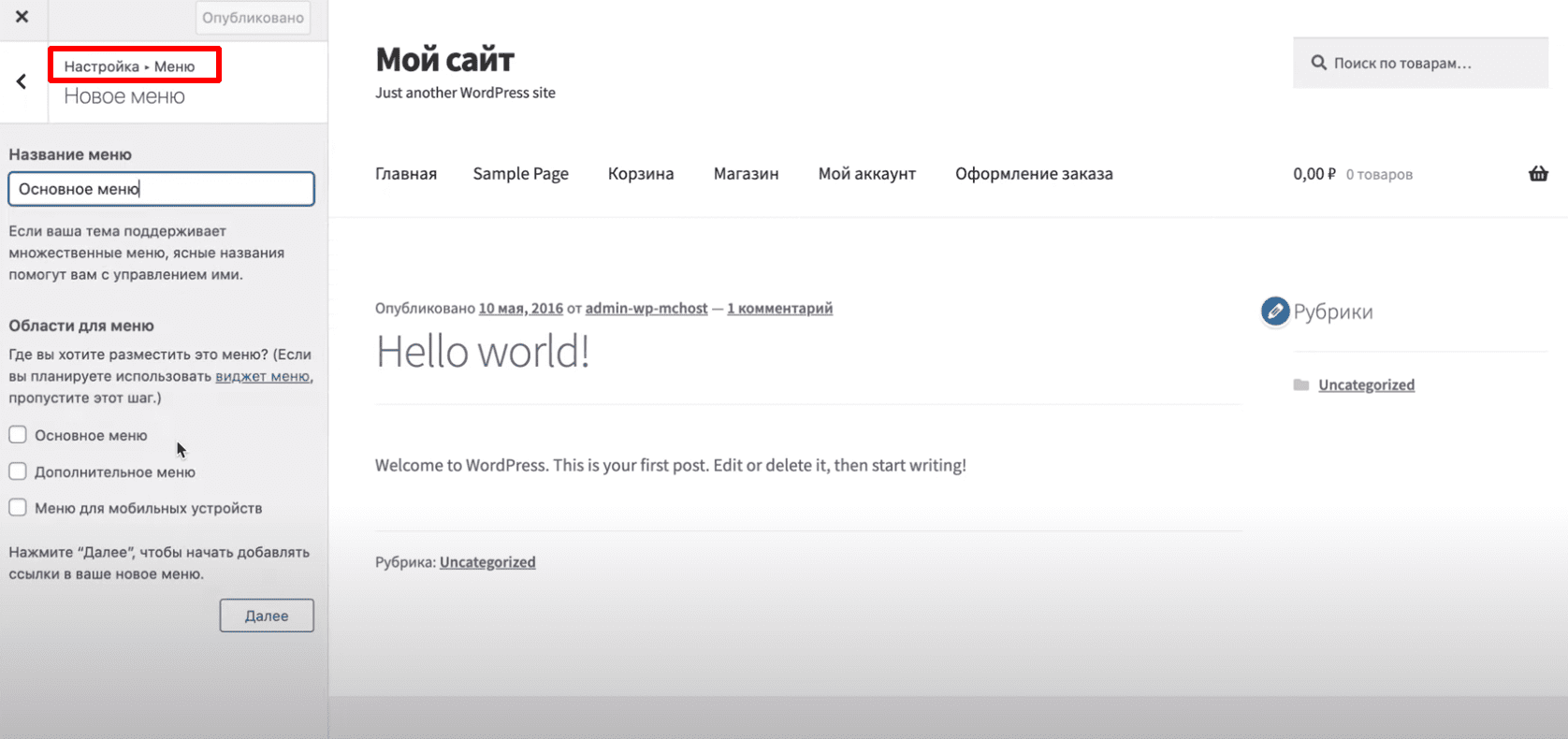Open the 1 комментарий link
The image size is (1568, 739).
pos(780,308)
